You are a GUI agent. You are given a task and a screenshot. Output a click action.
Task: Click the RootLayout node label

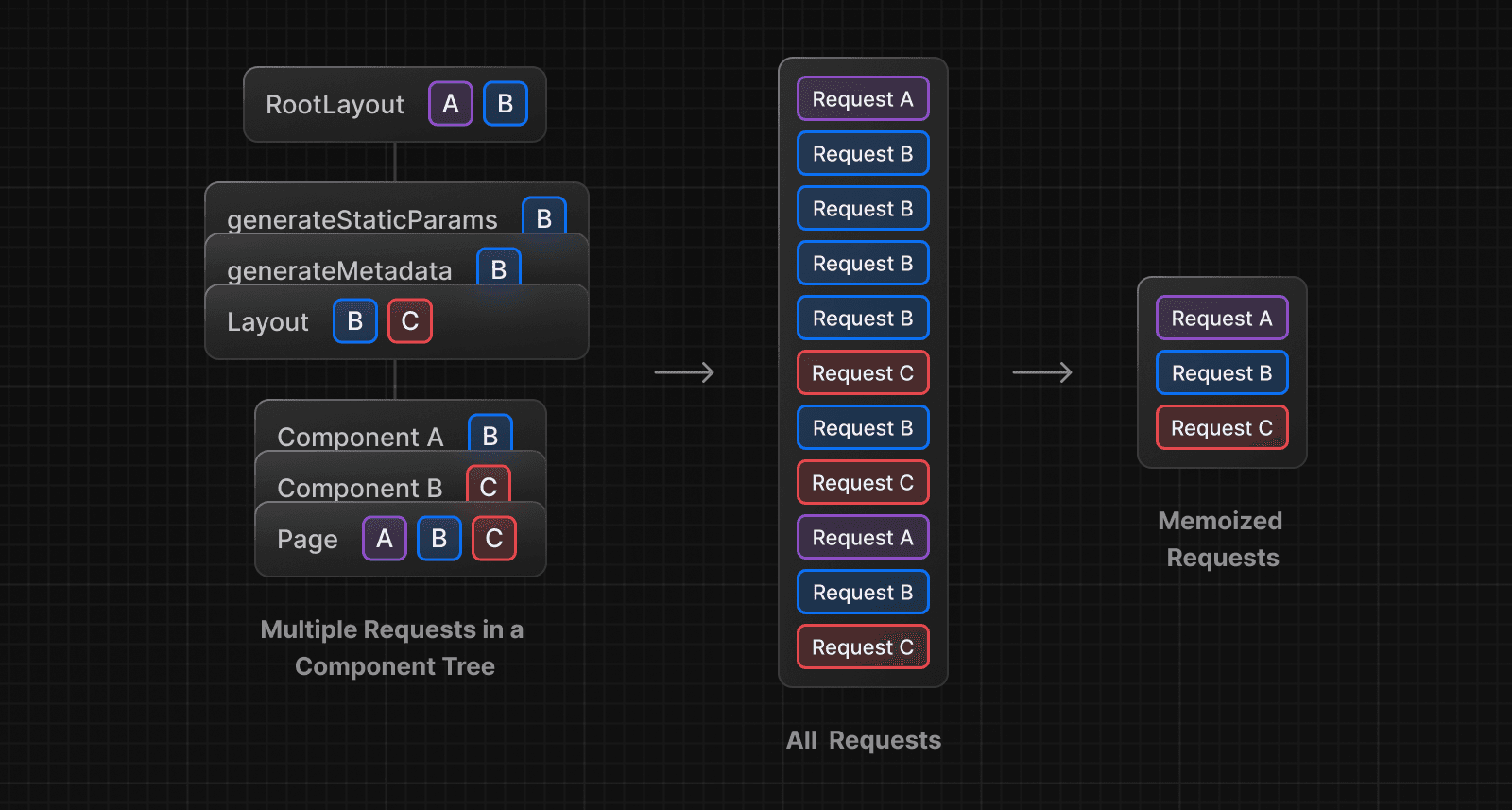(335, 104)
